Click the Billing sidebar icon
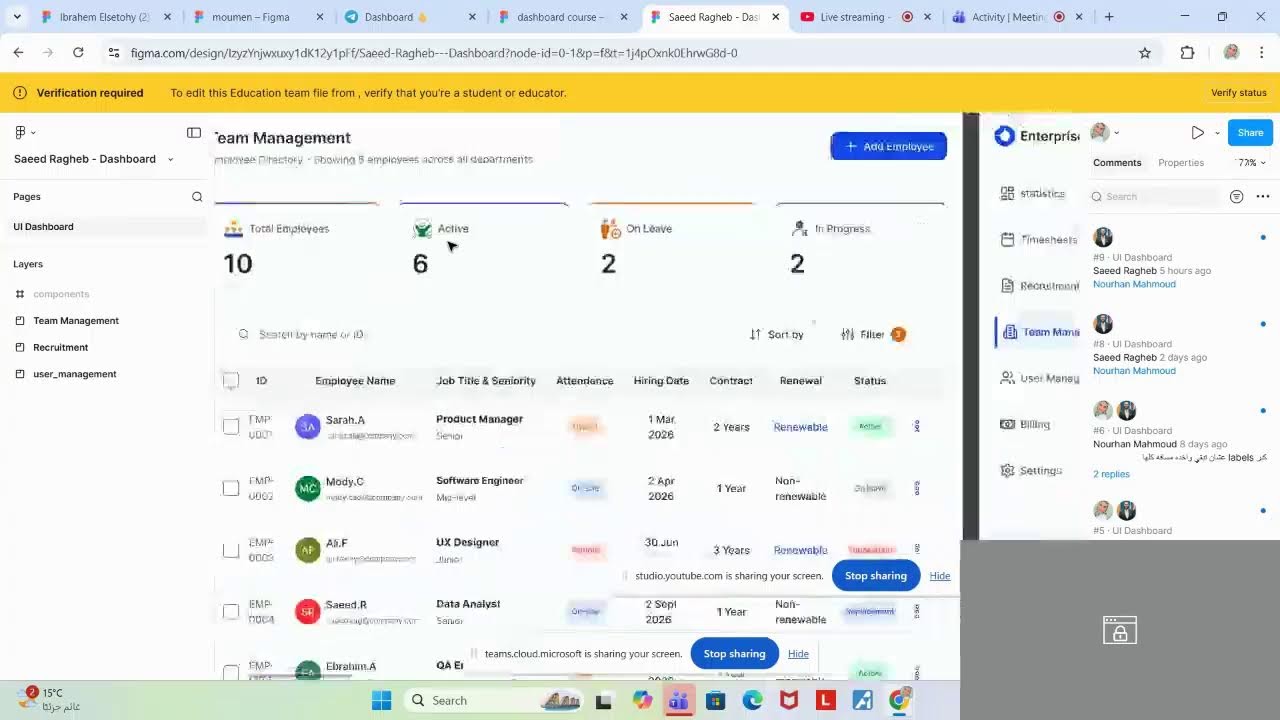Screen dimensions: 1280x720 point(1007,424)
